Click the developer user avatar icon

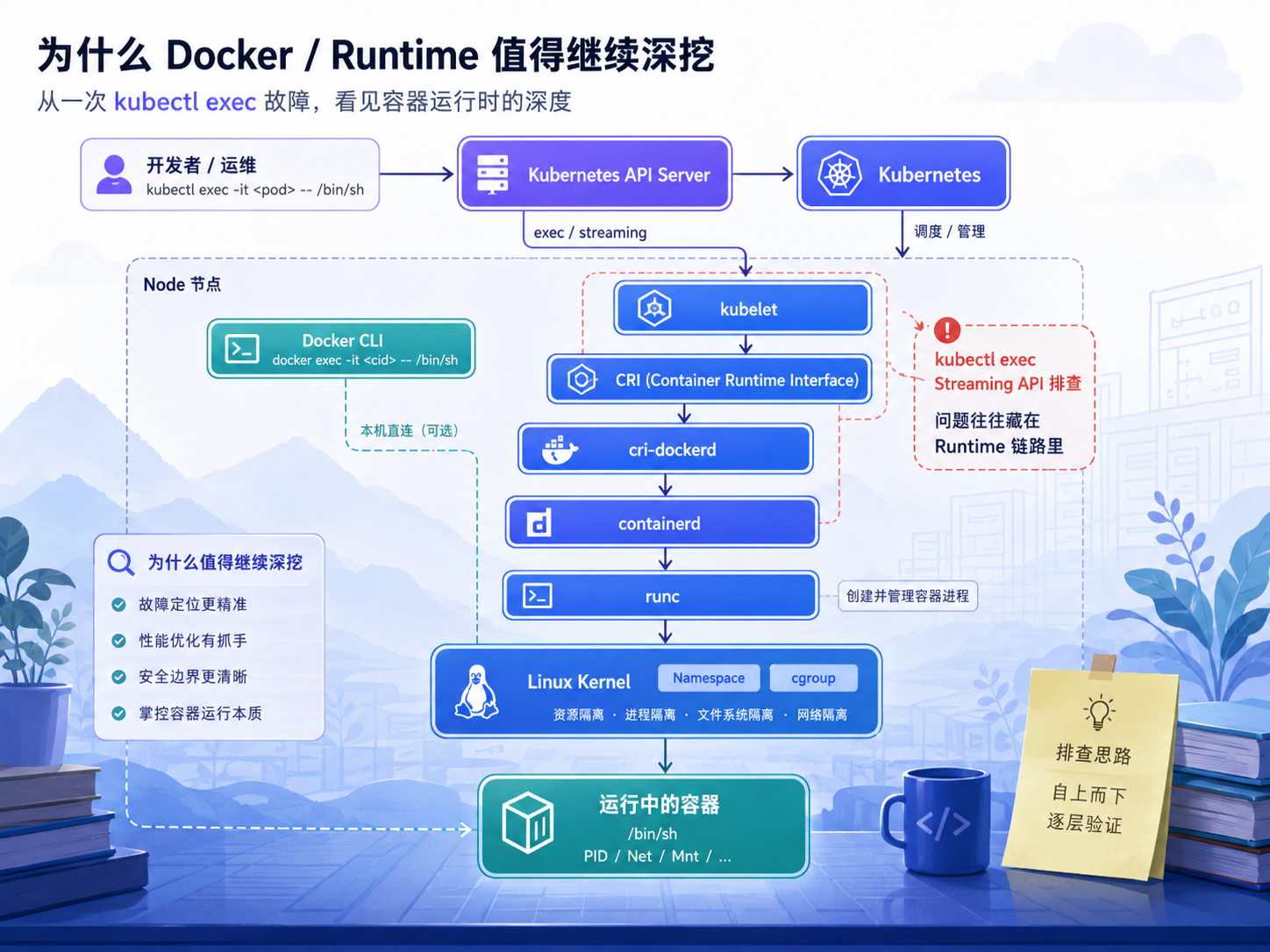pyautogui.click(x=114, y=174)
